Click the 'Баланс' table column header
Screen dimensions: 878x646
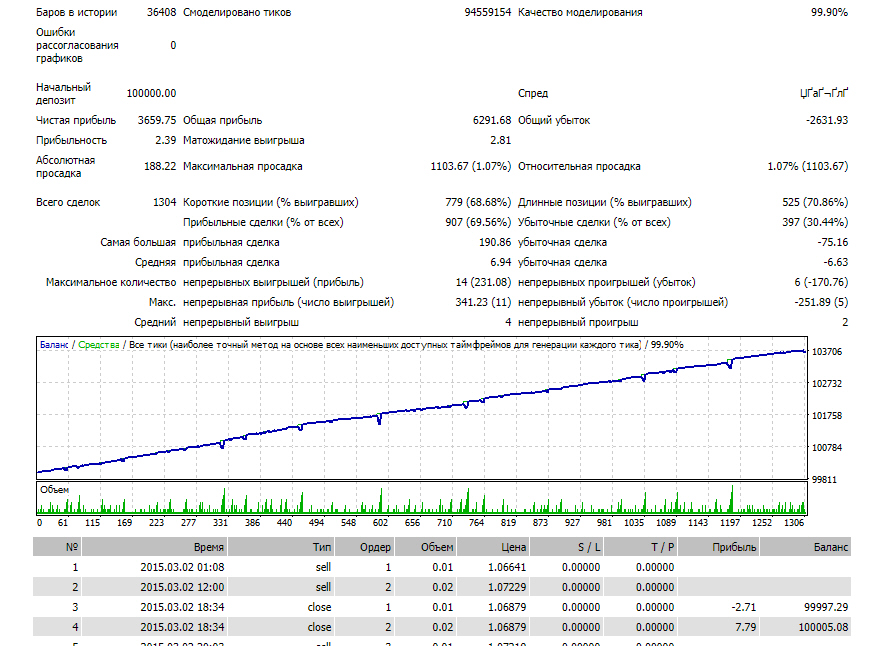[805, 547]
